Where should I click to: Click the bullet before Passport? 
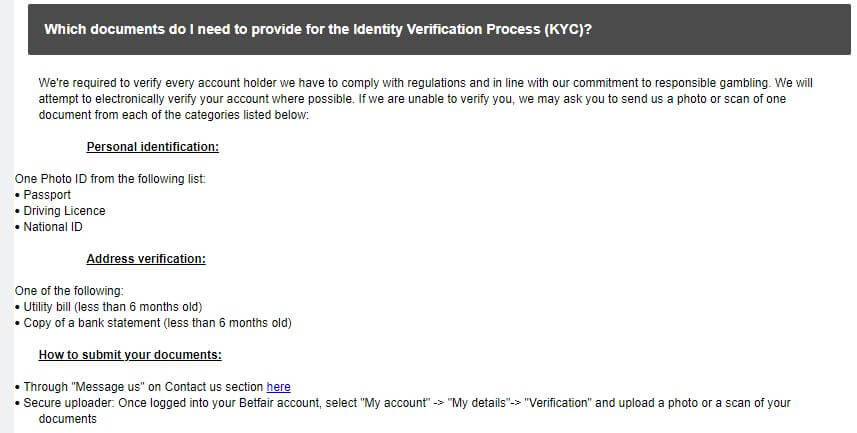click(x=18, y=196)
